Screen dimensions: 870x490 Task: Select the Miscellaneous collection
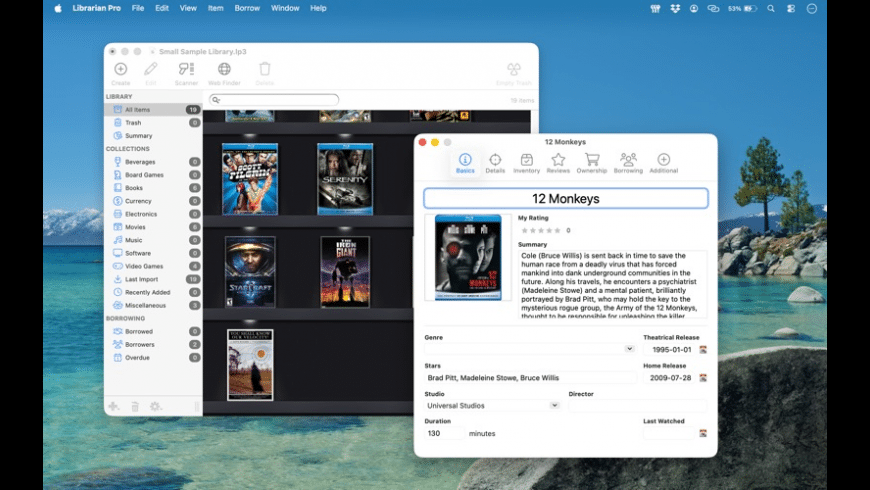point(153,305)
